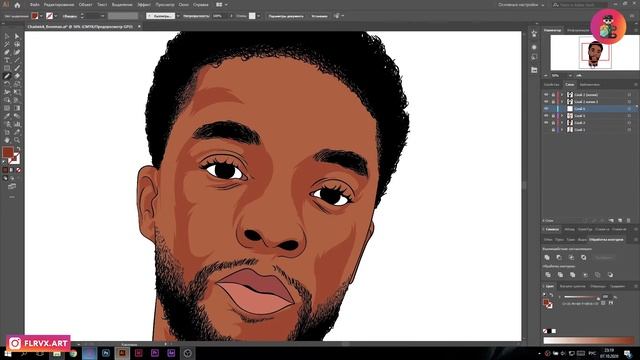Screen dimensions: 640x360
Task: Select the Paintbrush tool
Action: pos(17,68)
